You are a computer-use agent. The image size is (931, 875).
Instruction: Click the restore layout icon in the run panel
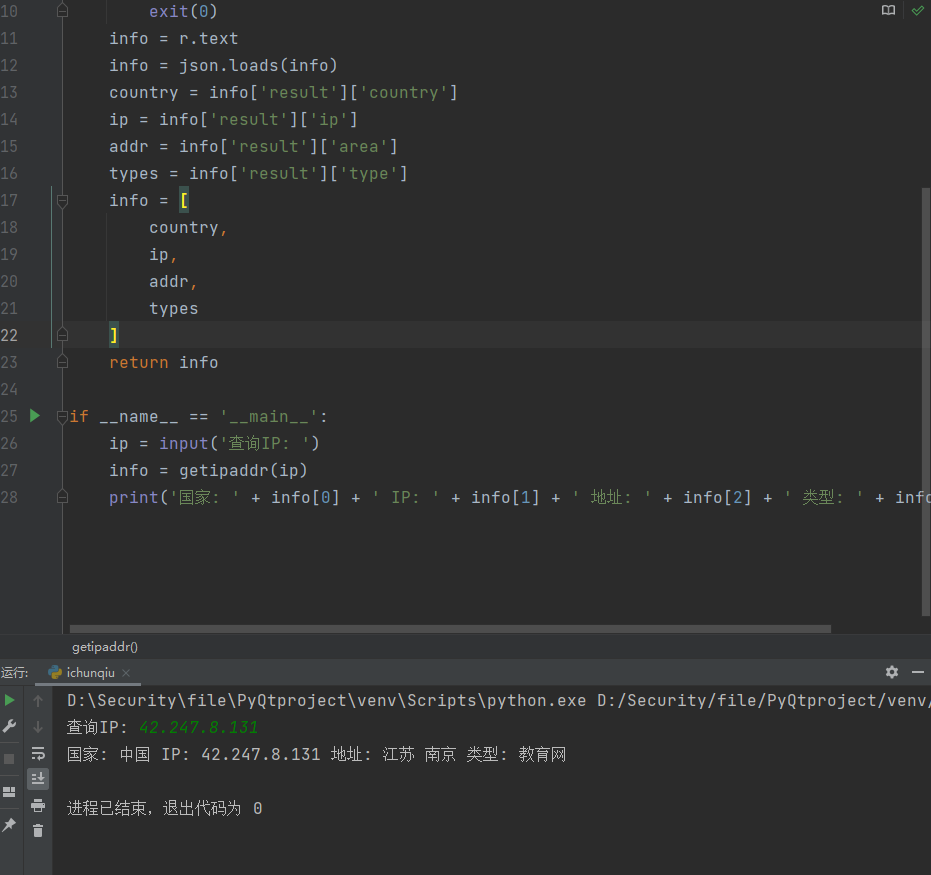click(x=9, y=792)
